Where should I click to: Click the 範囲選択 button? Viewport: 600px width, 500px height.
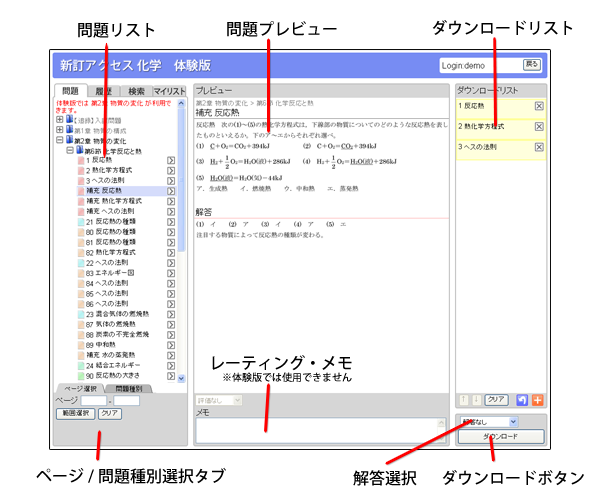coord(75,414)
